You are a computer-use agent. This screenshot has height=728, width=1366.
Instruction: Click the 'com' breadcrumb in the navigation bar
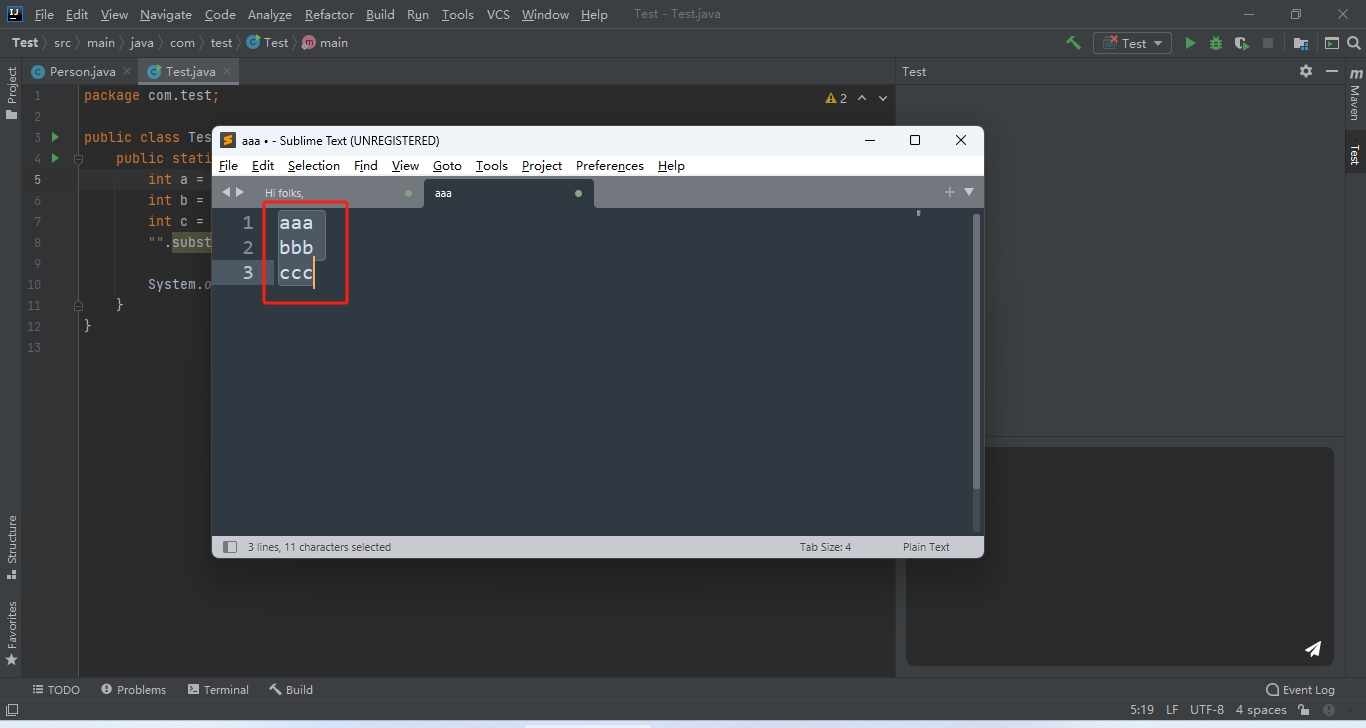182,43
